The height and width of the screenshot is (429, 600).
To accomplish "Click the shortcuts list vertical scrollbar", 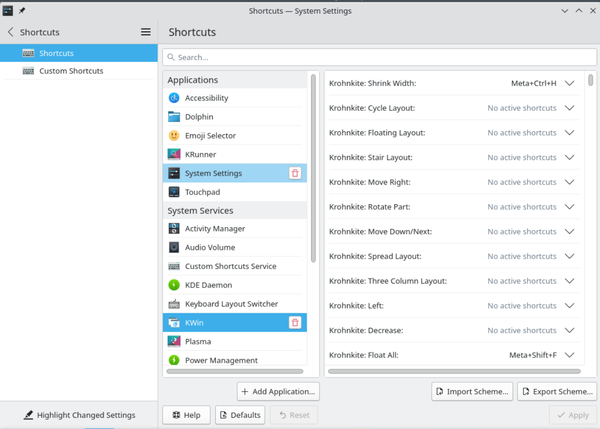I will (590, 80).
